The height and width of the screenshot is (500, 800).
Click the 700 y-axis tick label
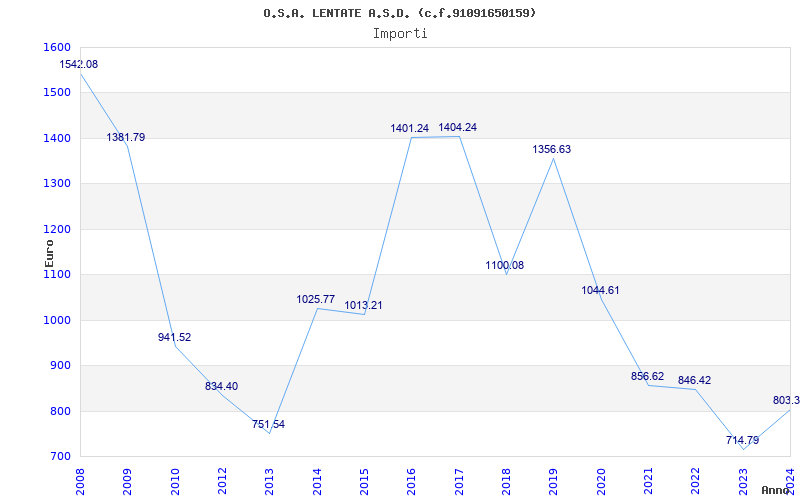(61, 457)
